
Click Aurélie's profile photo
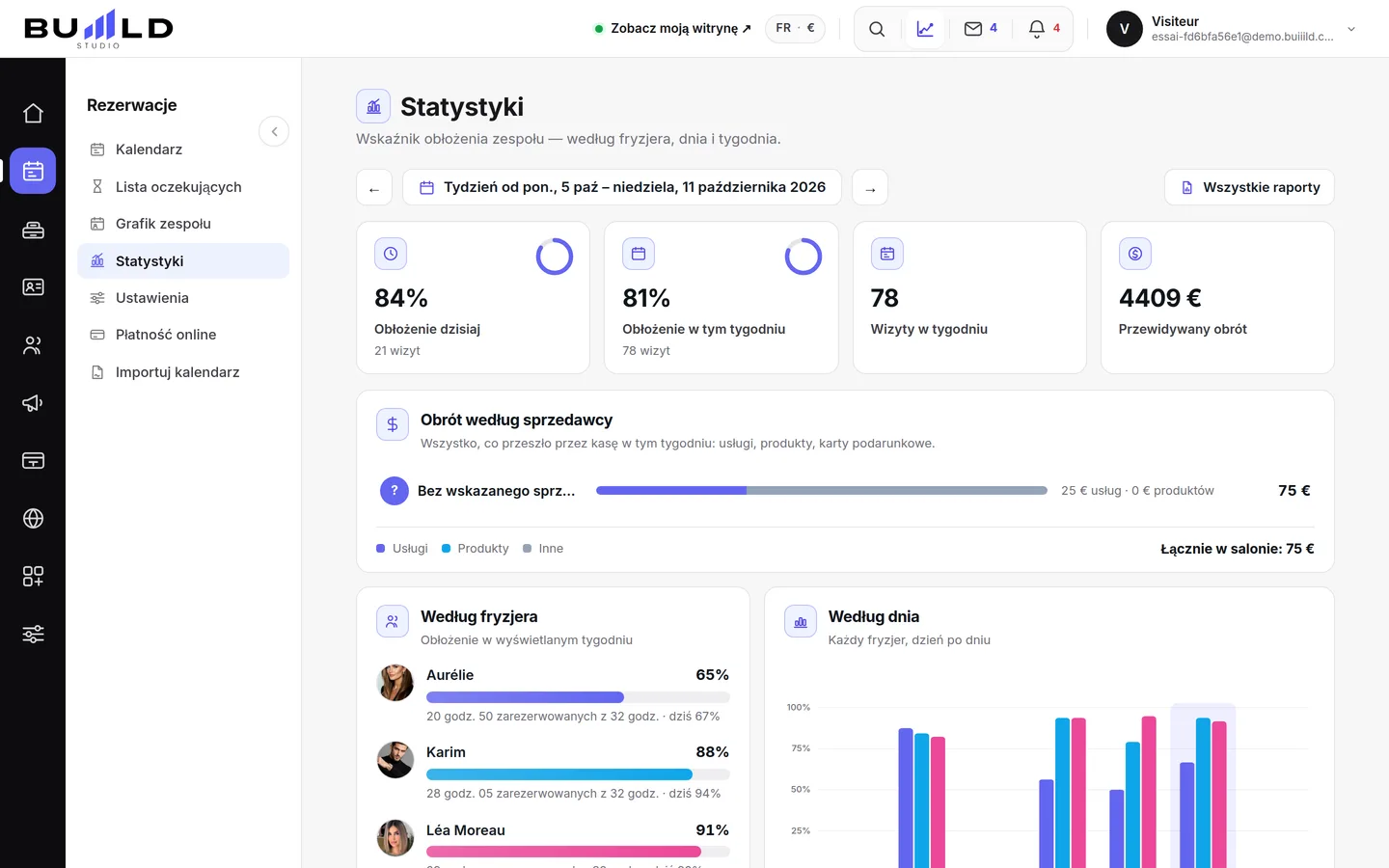[395, 683]
